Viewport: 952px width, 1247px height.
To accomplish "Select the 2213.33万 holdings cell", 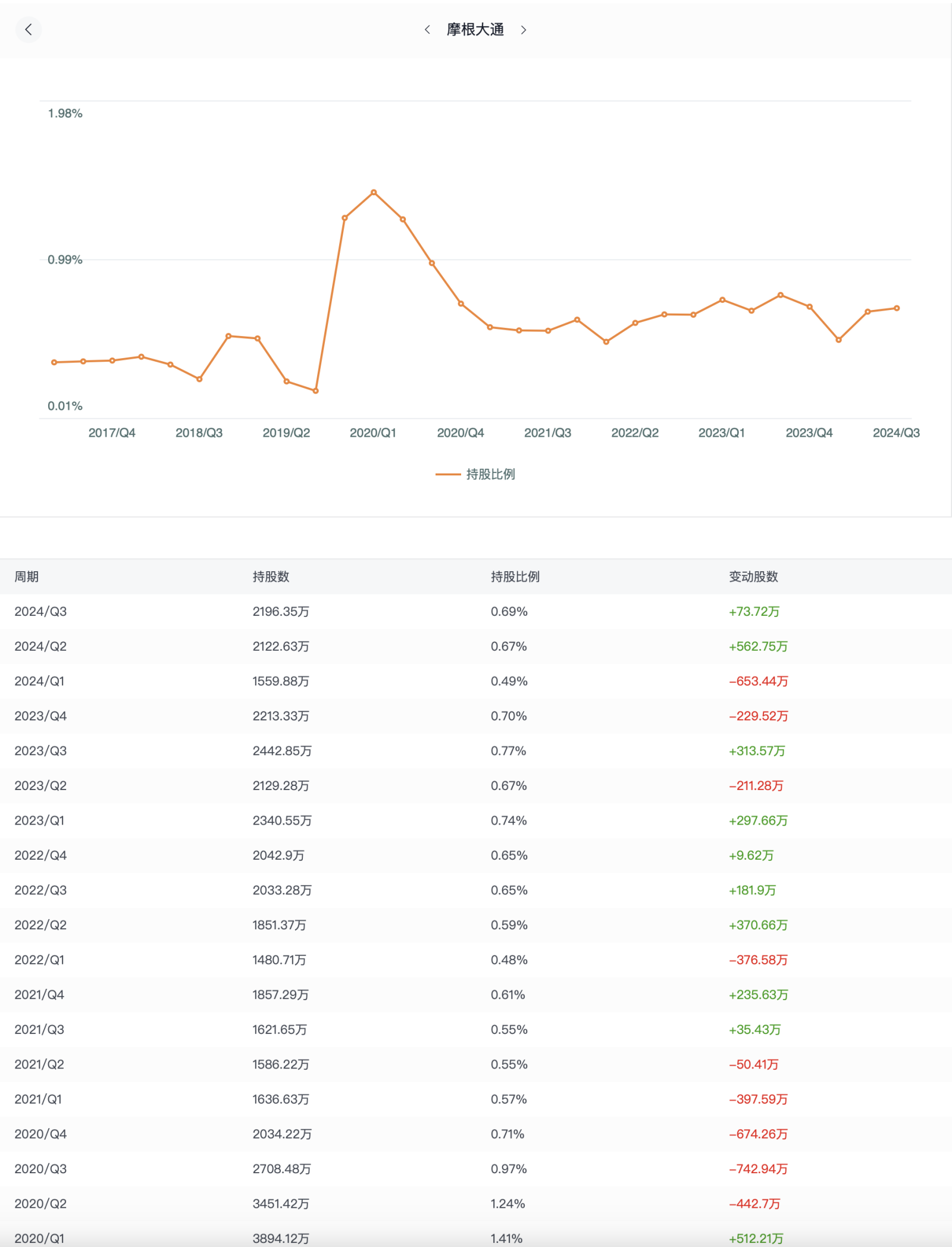I will pyautogui.click(x=281, y=716).
